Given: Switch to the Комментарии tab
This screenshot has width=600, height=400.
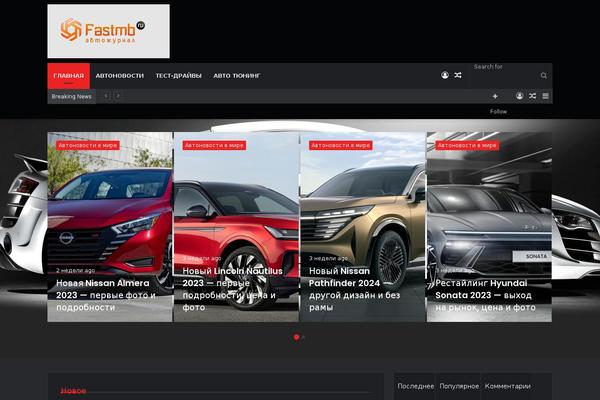Looking at the screenshot, I should tap(507, 386).
